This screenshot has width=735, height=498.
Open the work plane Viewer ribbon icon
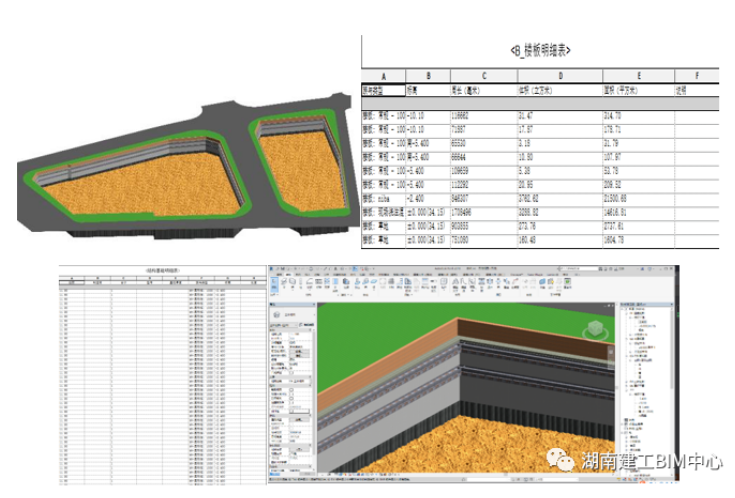568,284
